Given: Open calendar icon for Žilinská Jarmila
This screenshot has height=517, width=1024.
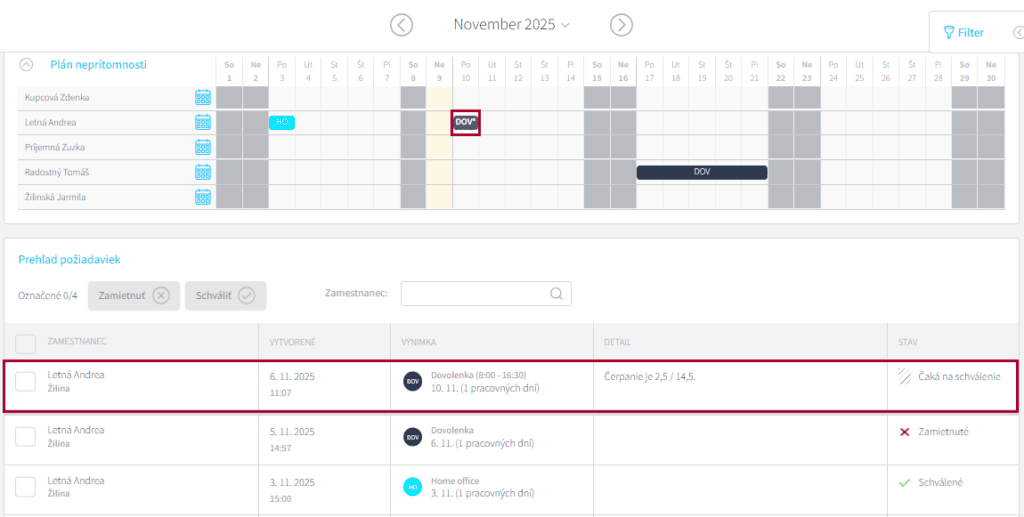Looking at the screenshot, I should [x=203, y=197].
